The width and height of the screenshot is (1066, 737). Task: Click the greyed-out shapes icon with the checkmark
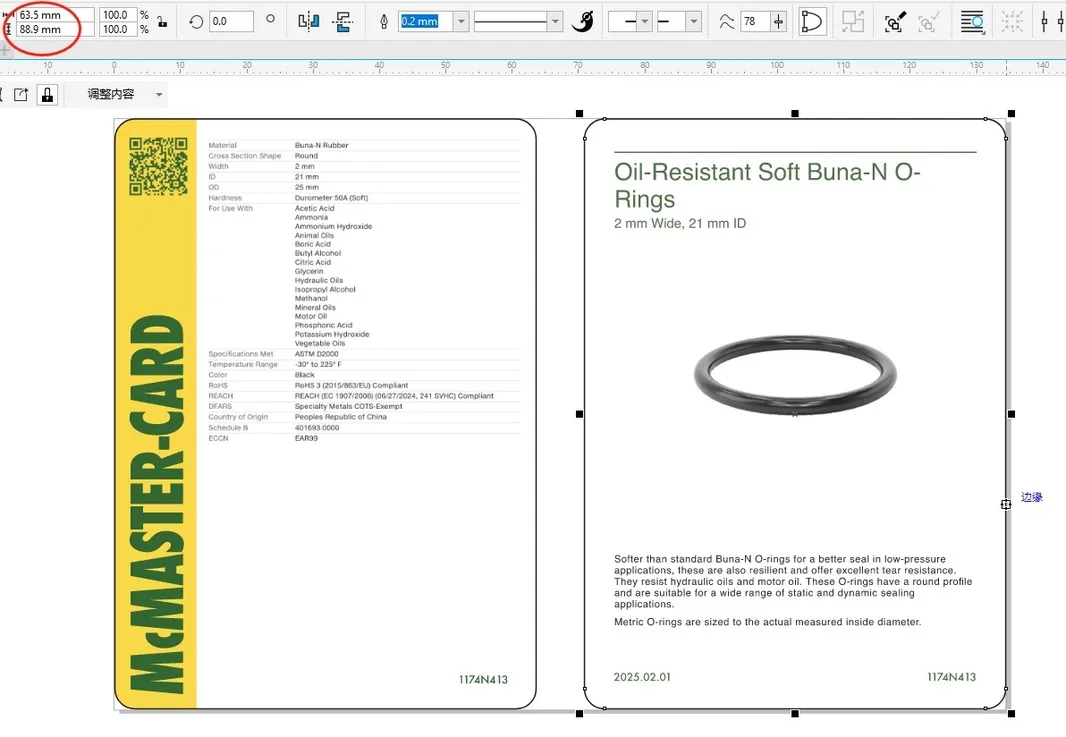coord(929,22)
